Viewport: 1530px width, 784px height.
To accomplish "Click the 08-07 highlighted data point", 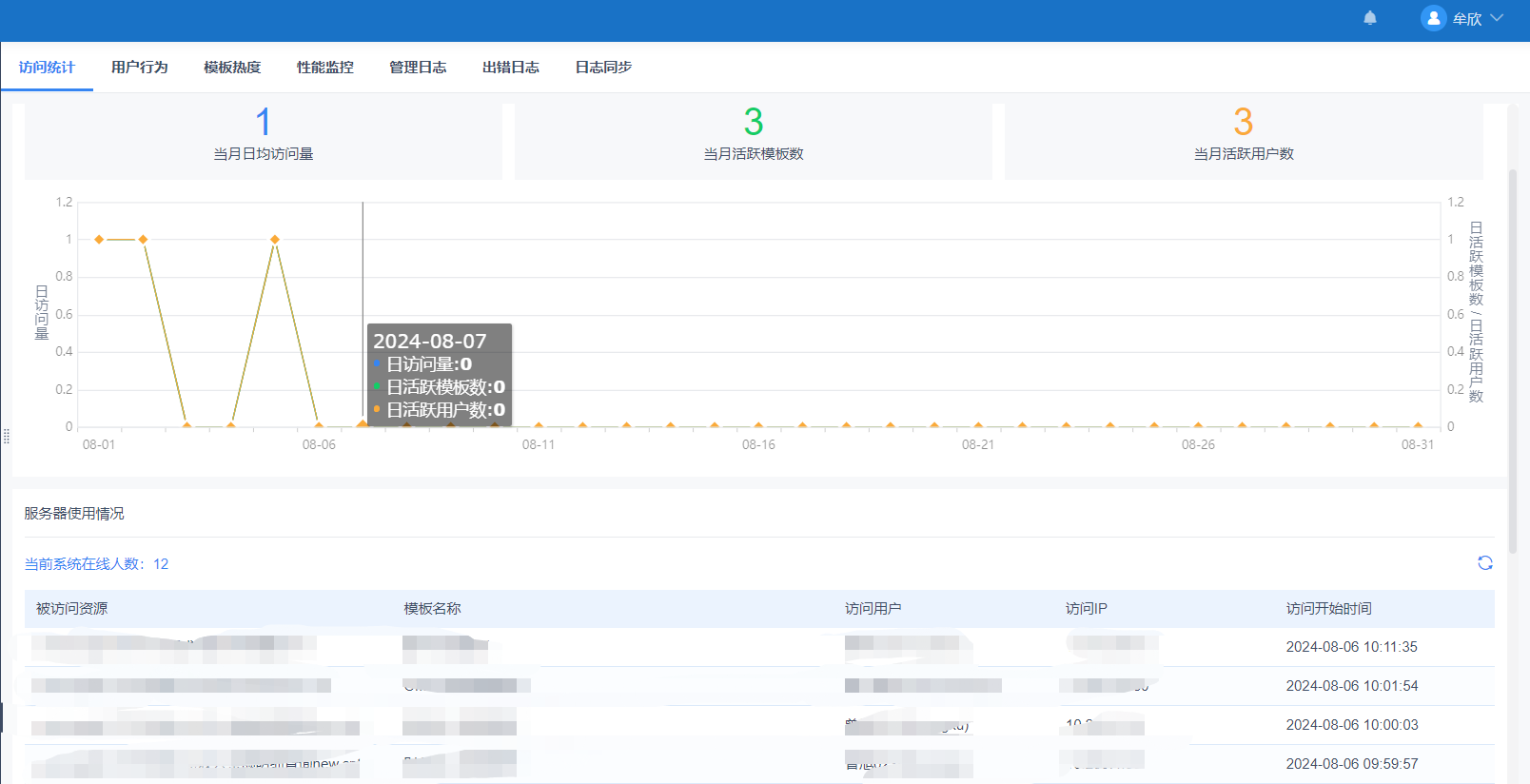I will [363, 425].
